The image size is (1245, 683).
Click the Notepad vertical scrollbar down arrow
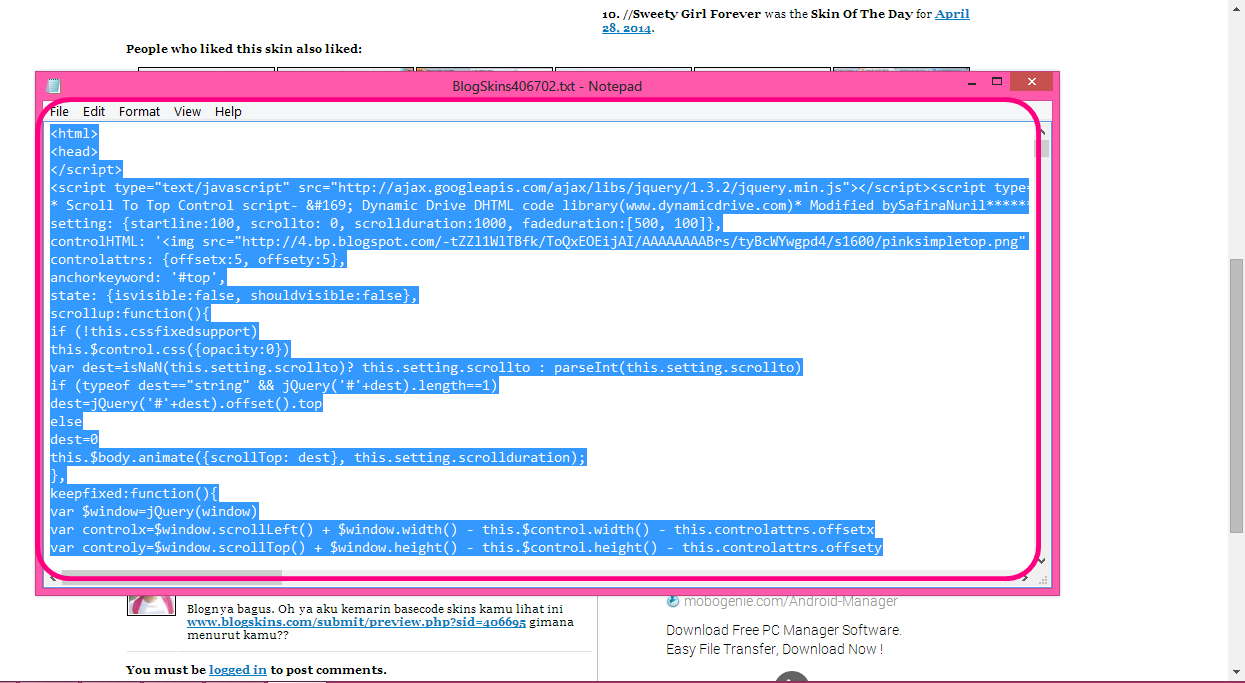tap(1043, 560)
